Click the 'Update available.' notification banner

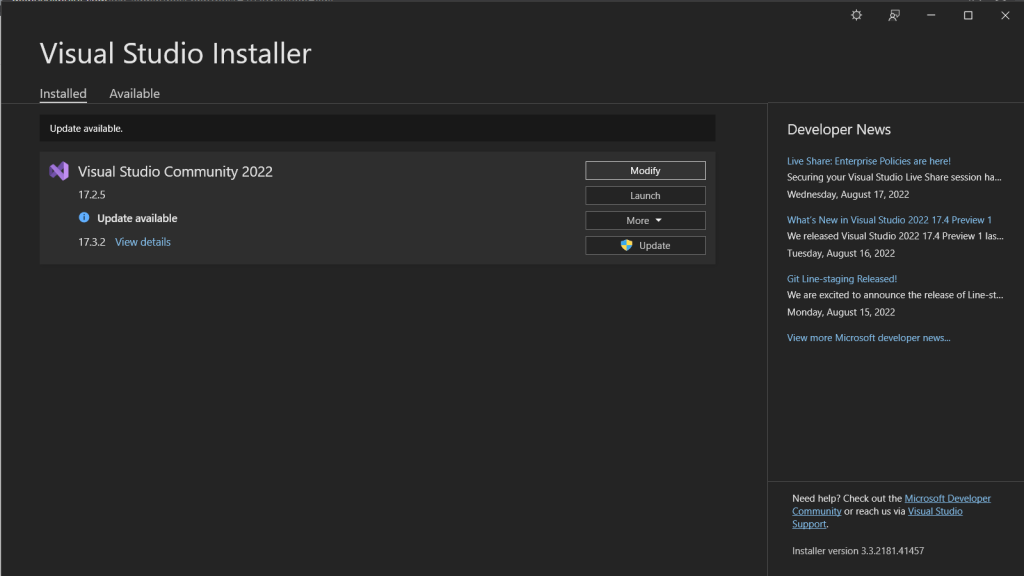click(377, 128)
